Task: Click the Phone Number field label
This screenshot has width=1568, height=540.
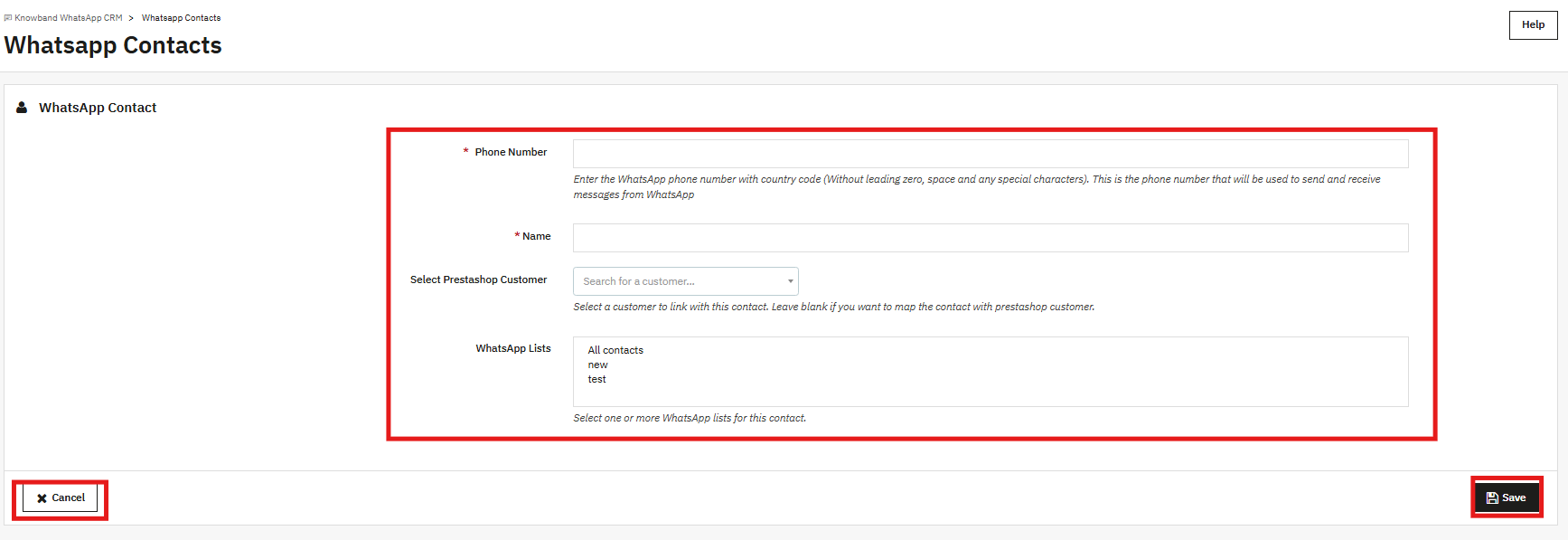Action: coord(511,152)
